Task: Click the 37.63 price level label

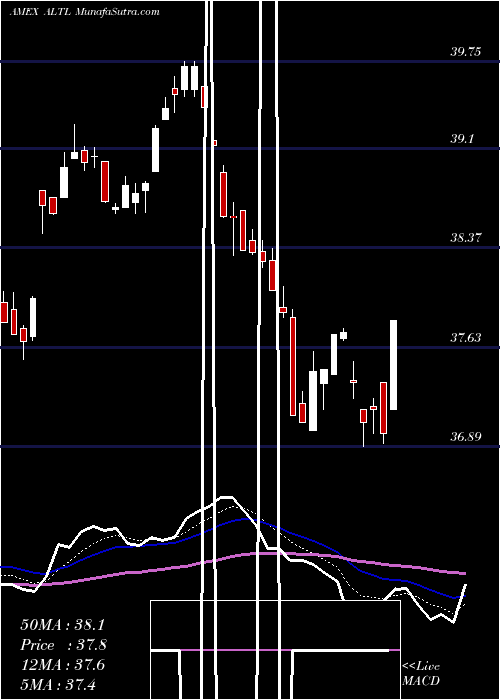Action: (466, 338)
